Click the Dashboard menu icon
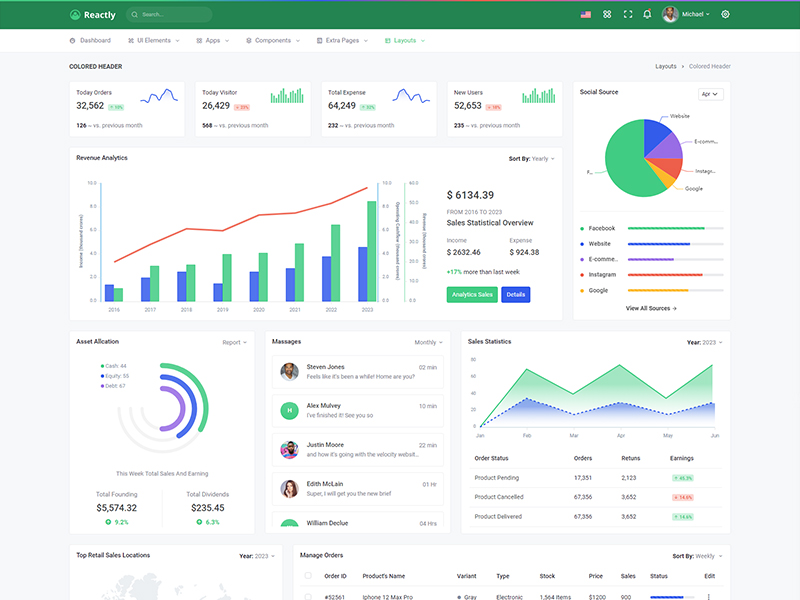This screenshot has height=600, width=800. (72, 40)
